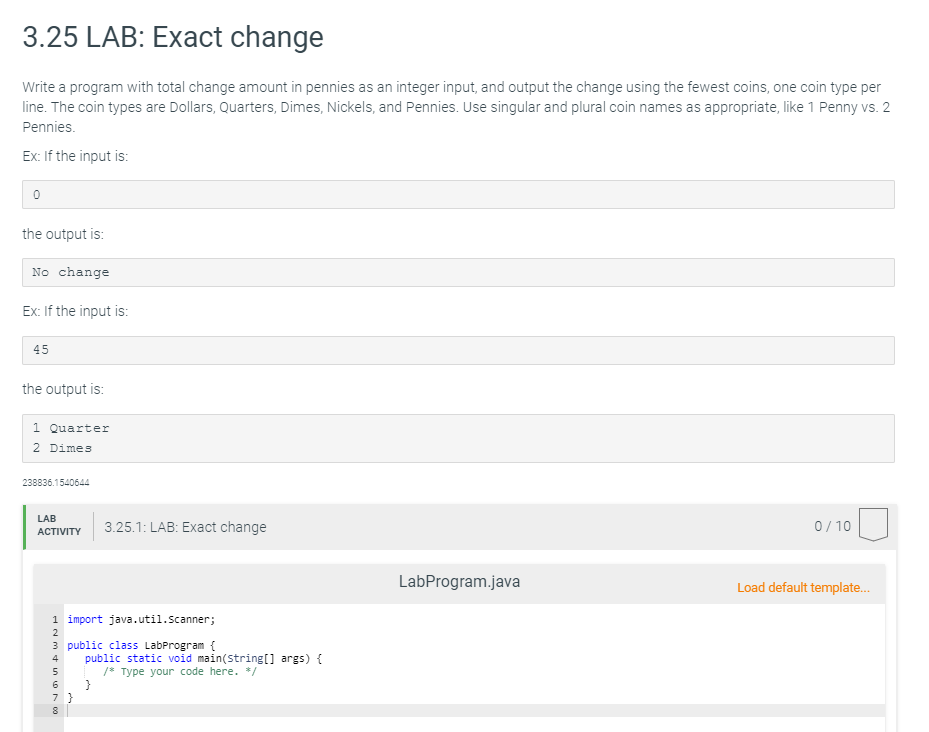Select the No change output box
Screen dimensions: 929x732
click(458, 272)
